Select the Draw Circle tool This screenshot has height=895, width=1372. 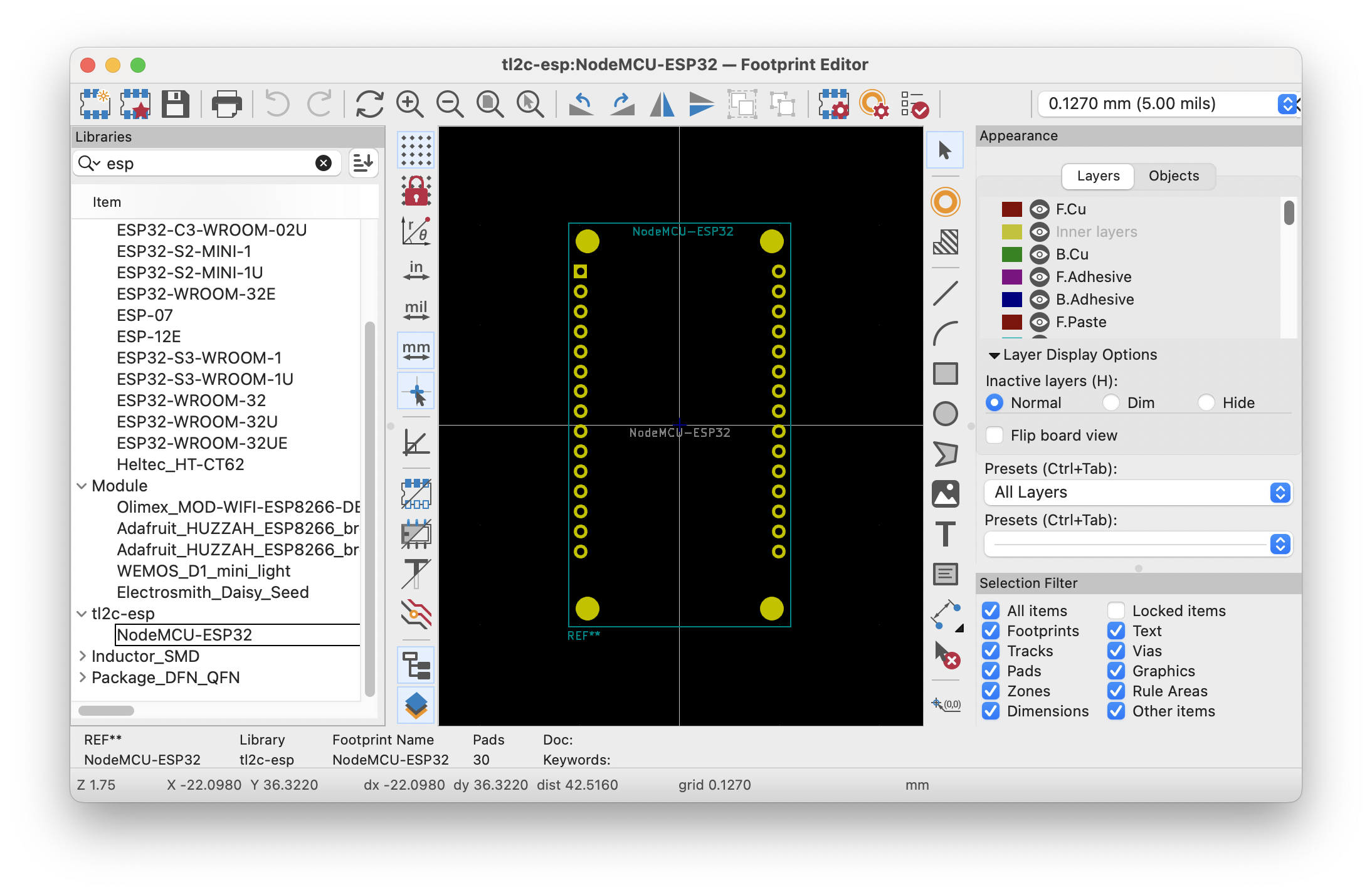(x=945, y=414)
